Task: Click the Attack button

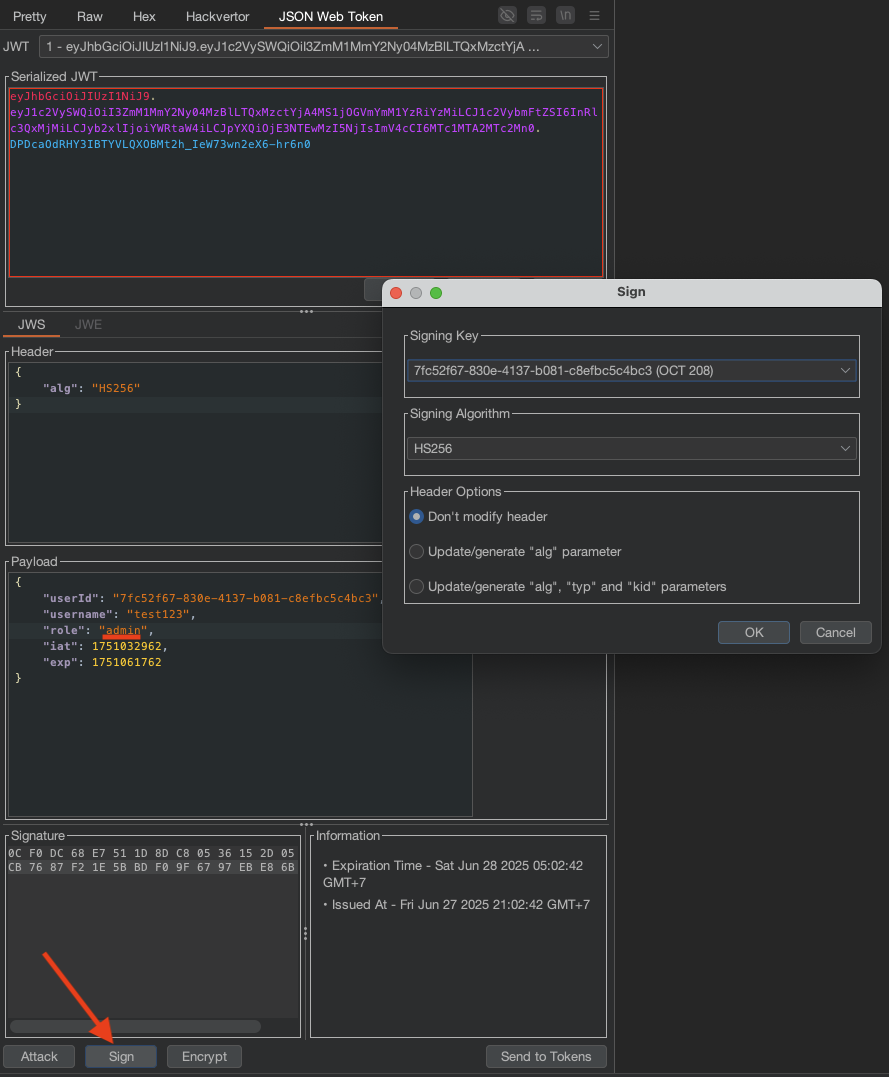Action: tap(39, 1056)
